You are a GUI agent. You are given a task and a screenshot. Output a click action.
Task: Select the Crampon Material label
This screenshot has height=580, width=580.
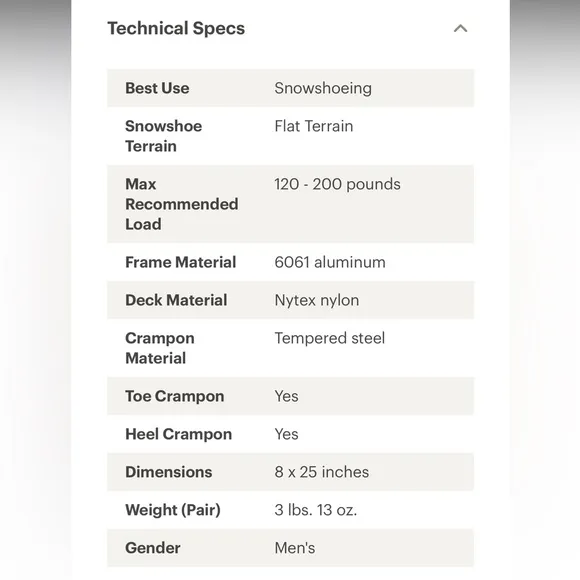(x=160, y=348)
